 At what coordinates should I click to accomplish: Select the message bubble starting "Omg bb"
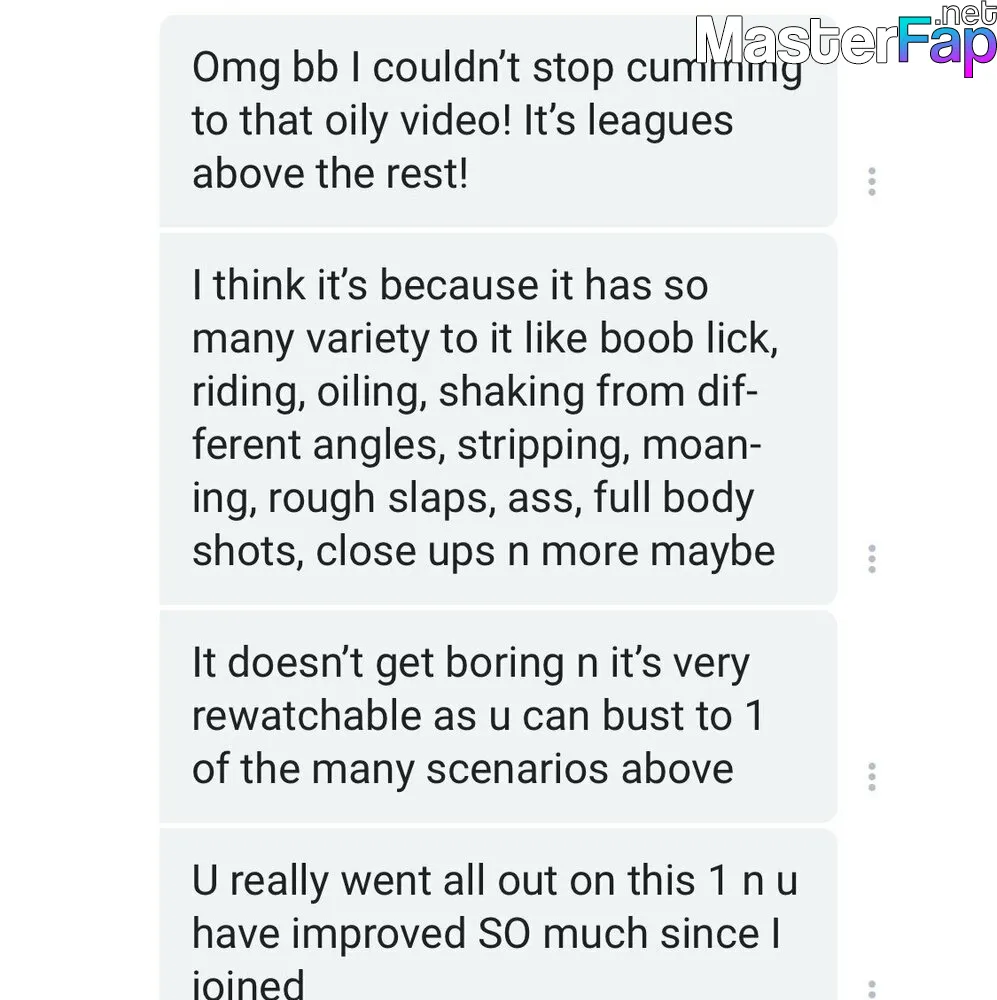[498, 121]
